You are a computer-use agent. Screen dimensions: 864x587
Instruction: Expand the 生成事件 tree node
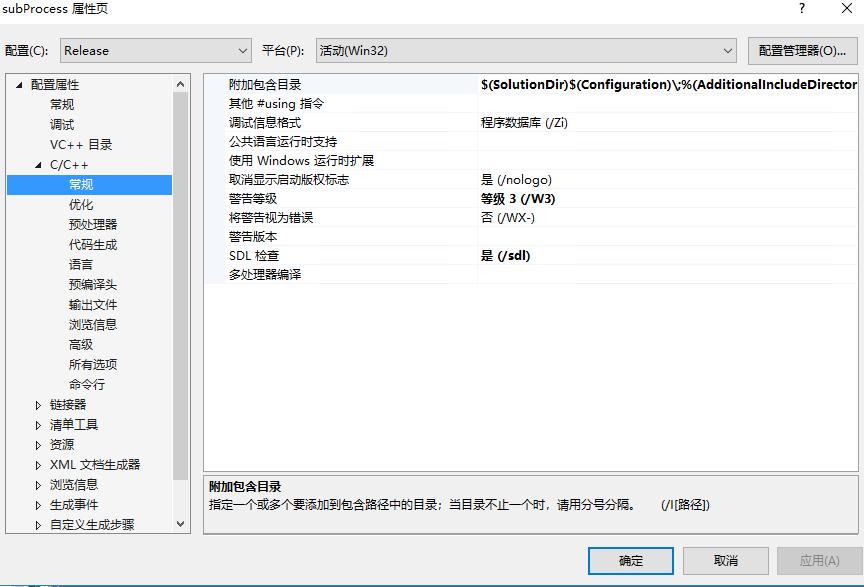coord(36,504)
